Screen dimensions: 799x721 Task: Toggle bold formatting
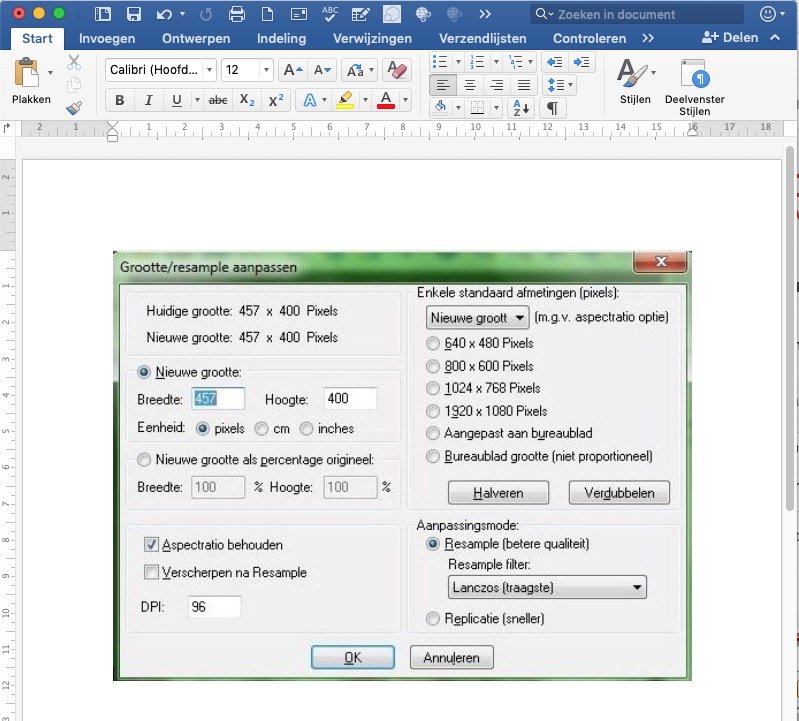pos(120,100)
